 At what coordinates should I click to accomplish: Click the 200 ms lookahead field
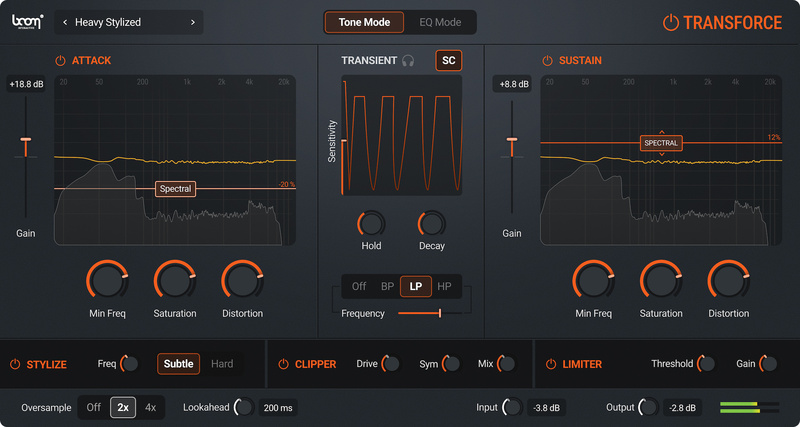(x=278, y=408)
